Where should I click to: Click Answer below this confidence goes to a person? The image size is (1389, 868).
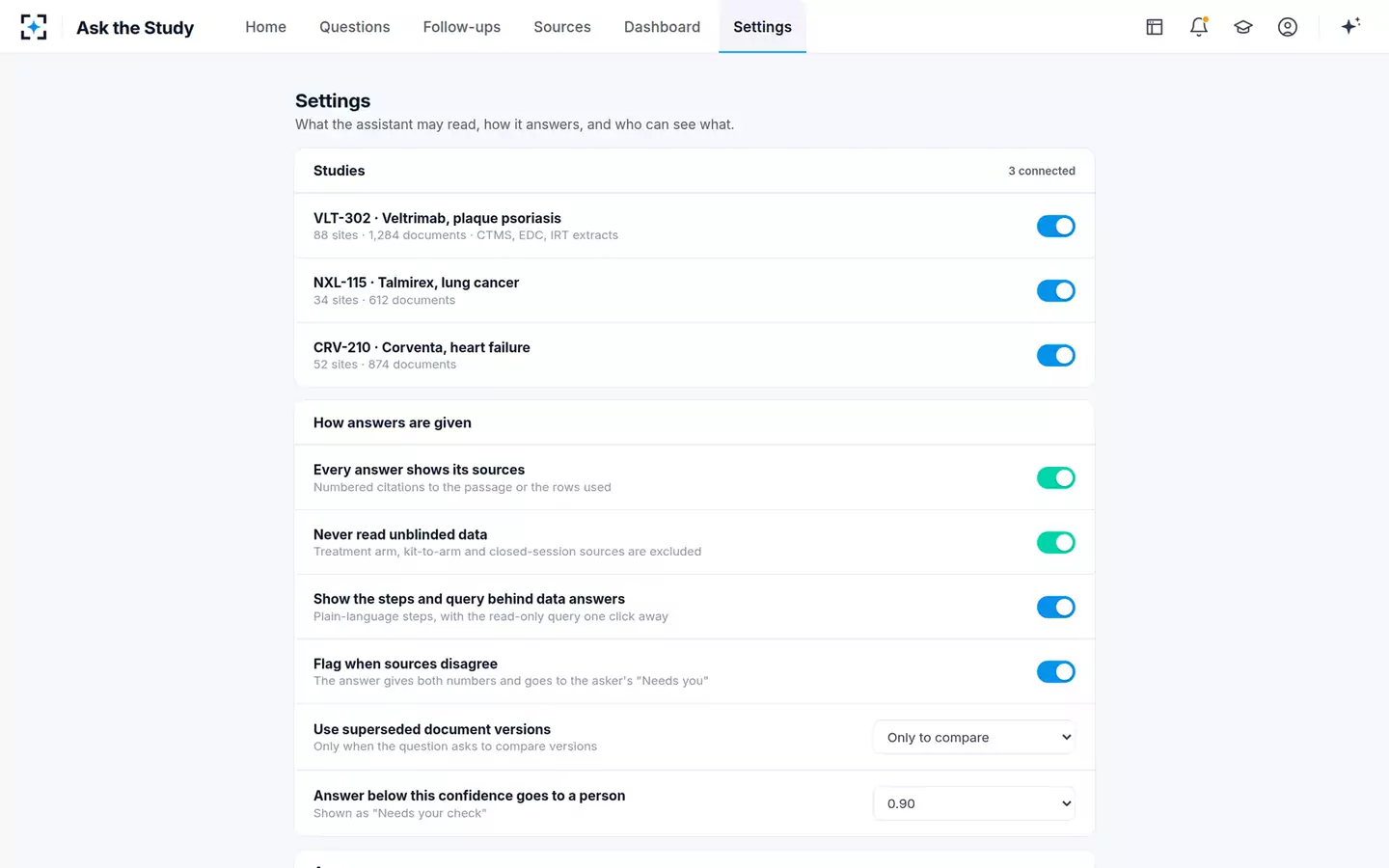point(469,796)
